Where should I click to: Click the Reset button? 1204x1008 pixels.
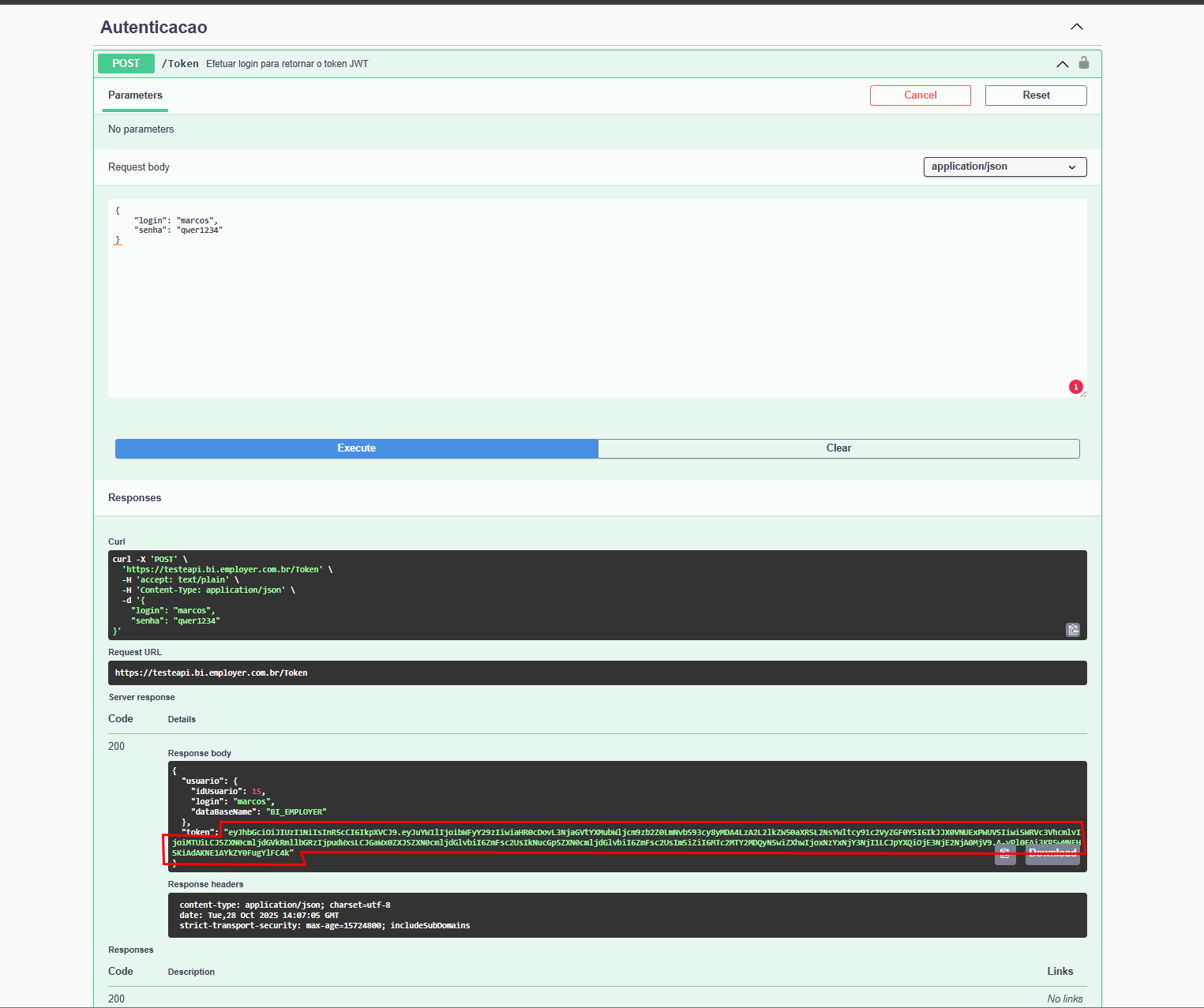tap(1036, 96)
